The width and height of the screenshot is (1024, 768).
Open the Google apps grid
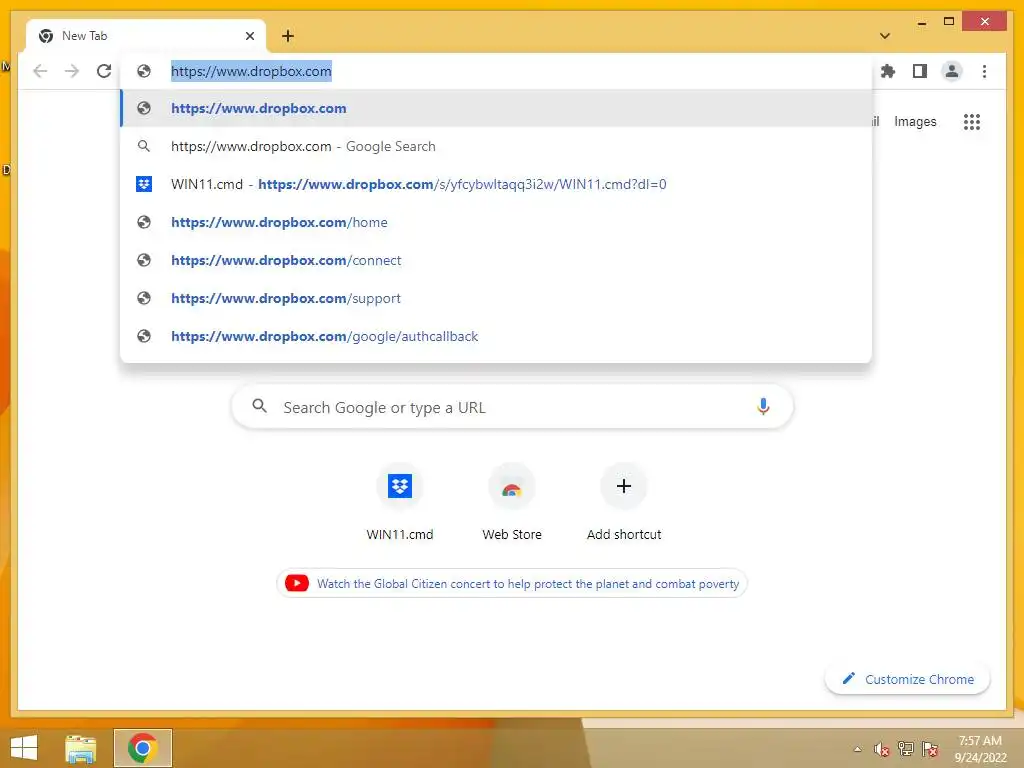click(x=972, y=121)
